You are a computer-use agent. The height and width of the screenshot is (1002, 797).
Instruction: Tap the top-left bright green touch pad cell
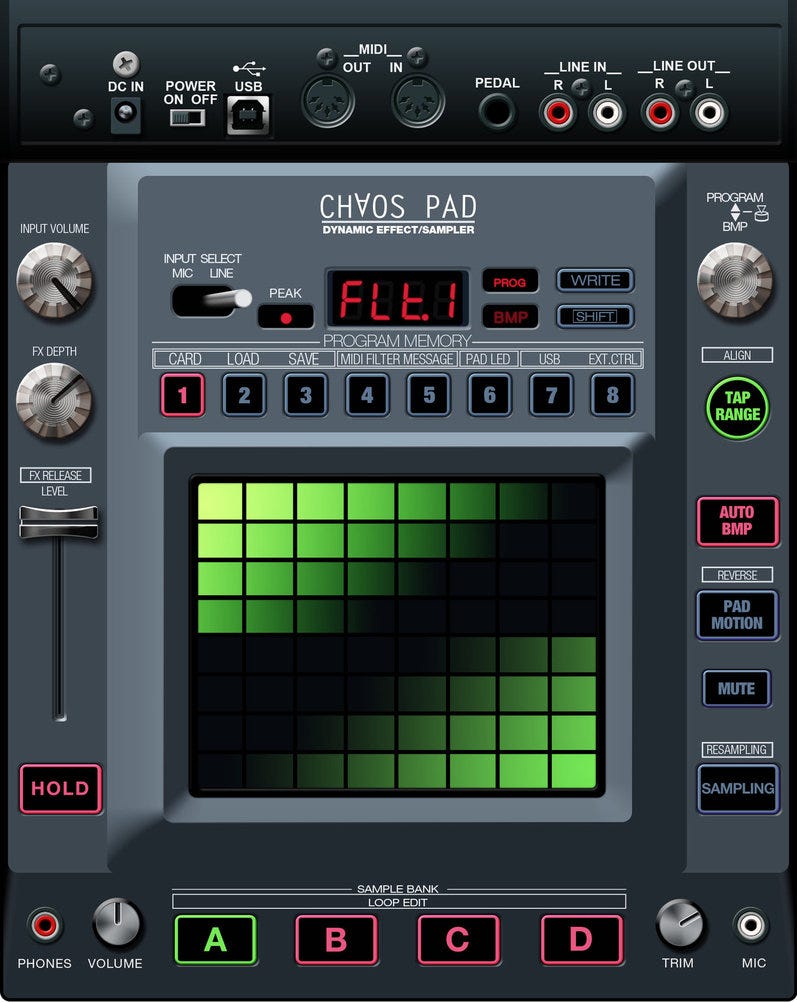tap(220, 501)
